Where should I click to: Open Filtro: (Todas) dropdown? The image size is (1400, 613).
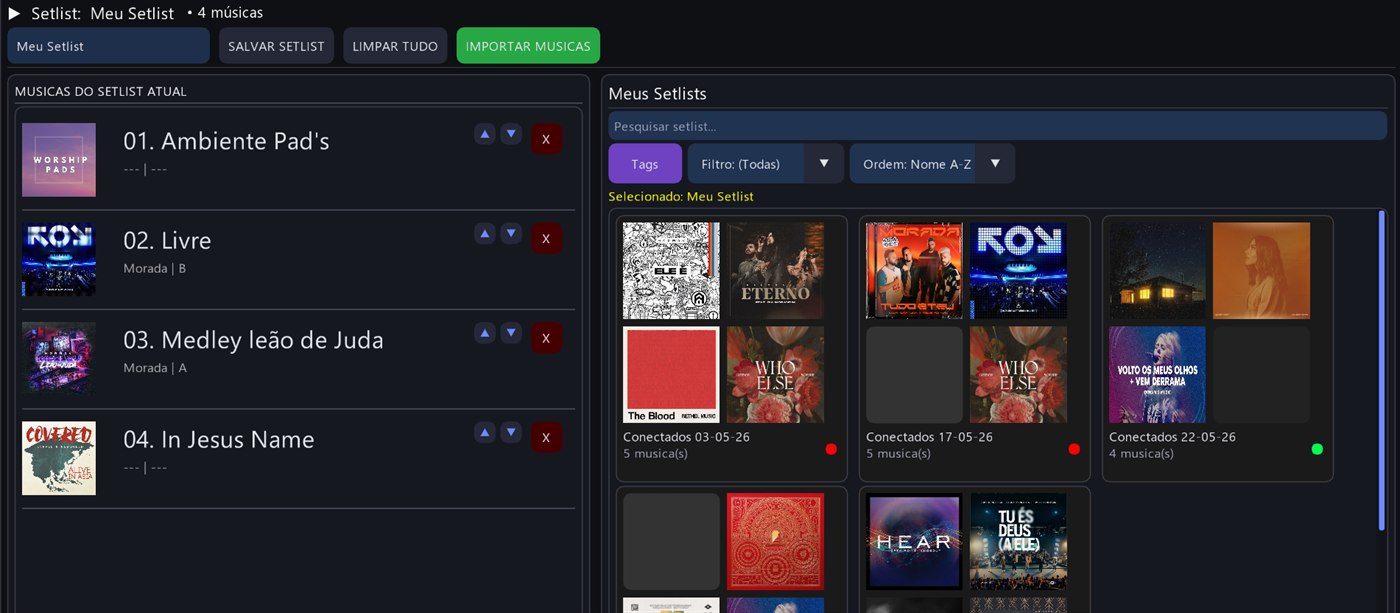pyautogui.click(x=765, y=164)
